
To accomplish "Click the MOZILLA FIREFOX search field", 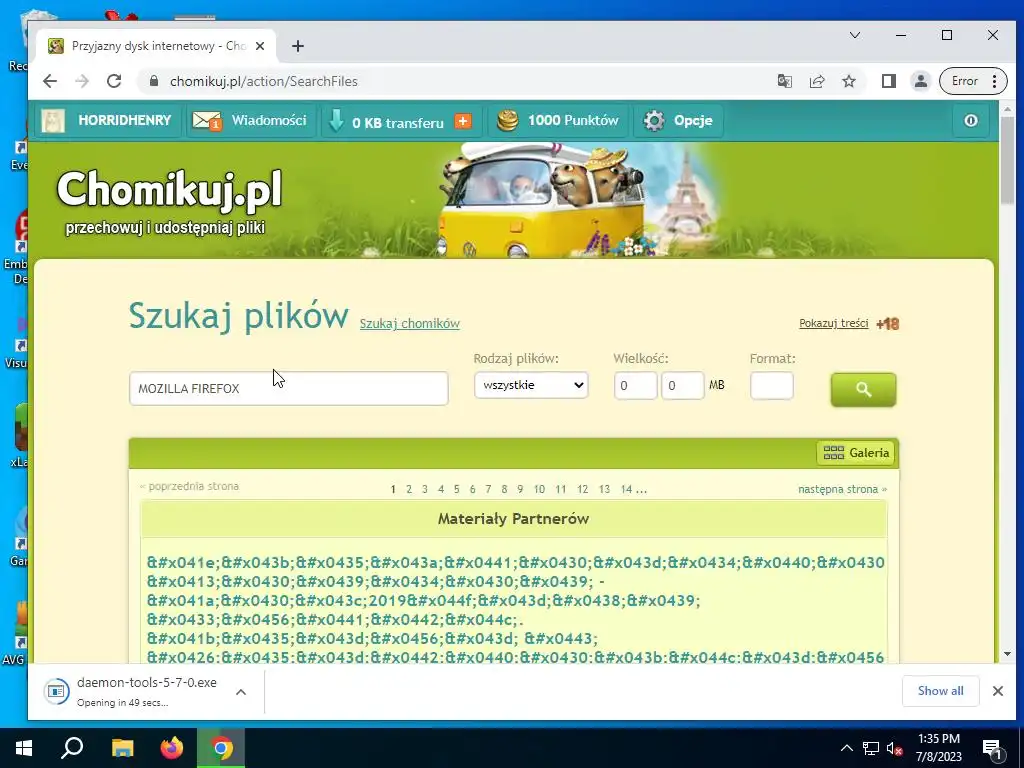I will [x=289, y=389].
